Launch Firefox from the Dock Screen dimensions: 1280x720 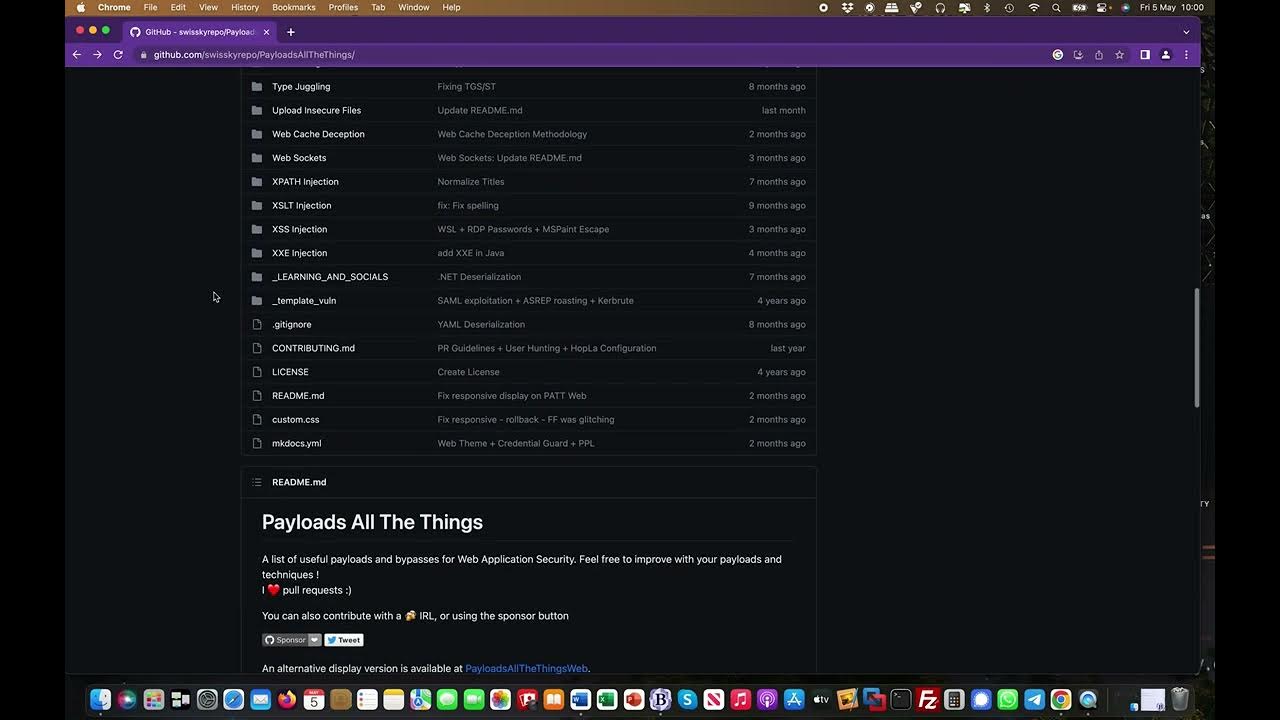(x=288, y=700)
